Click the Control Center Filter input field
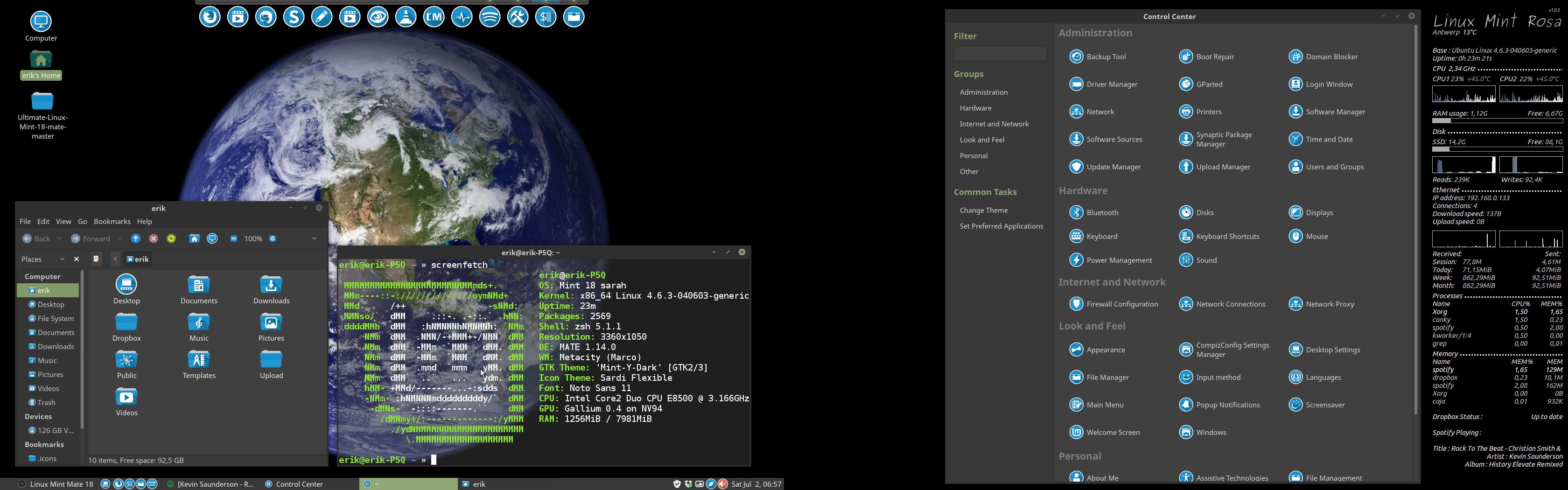Viewport: 1568px width, 490px height. (x=1000, y=54)
